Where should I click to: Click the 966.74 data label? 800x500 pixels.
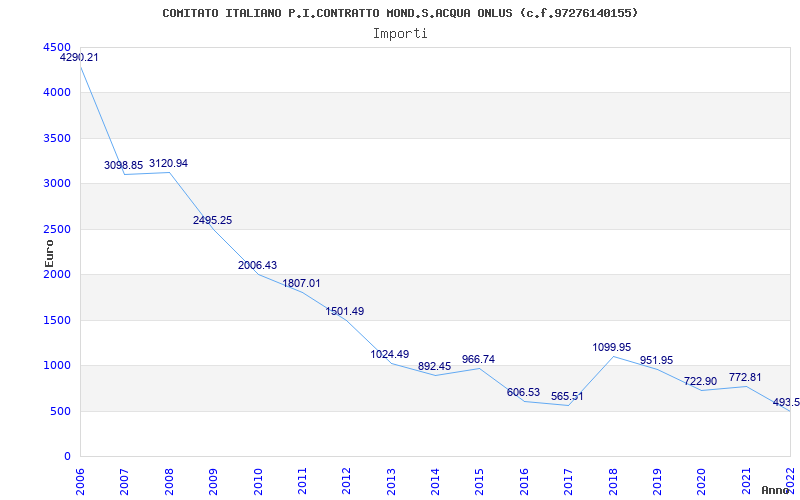[479, 360]
